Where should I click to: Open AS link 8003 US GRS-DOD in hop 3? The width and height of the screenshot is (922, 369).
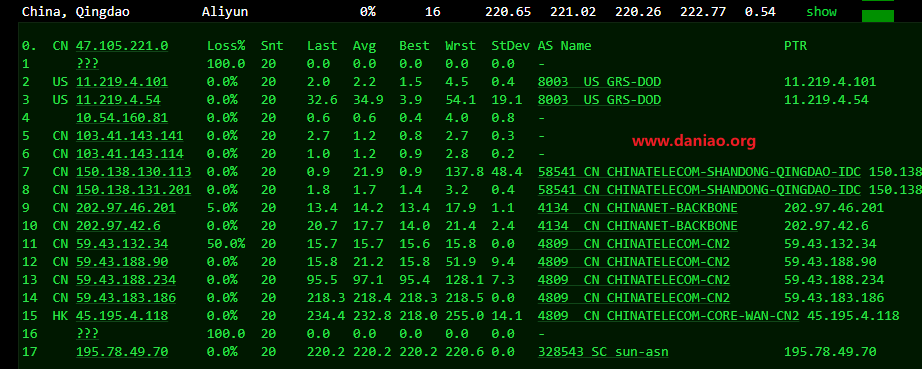pos(599,100)
